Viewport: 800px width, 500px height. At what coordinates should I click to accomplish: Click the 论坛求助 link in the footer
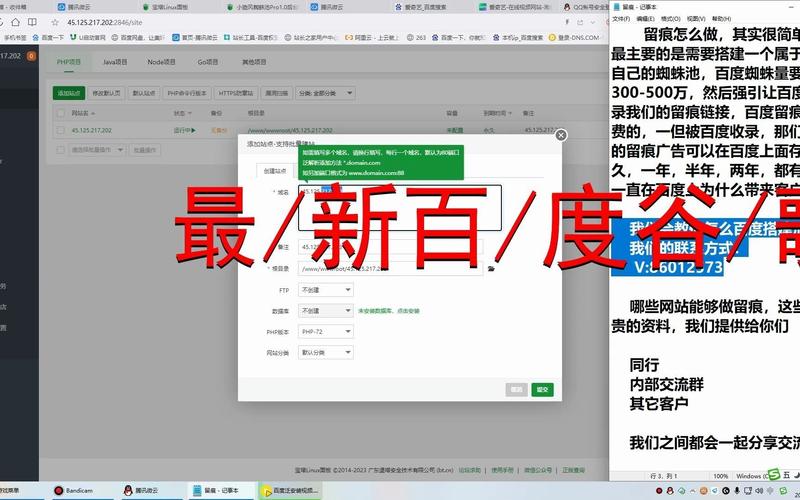click(x=469, y=470)
